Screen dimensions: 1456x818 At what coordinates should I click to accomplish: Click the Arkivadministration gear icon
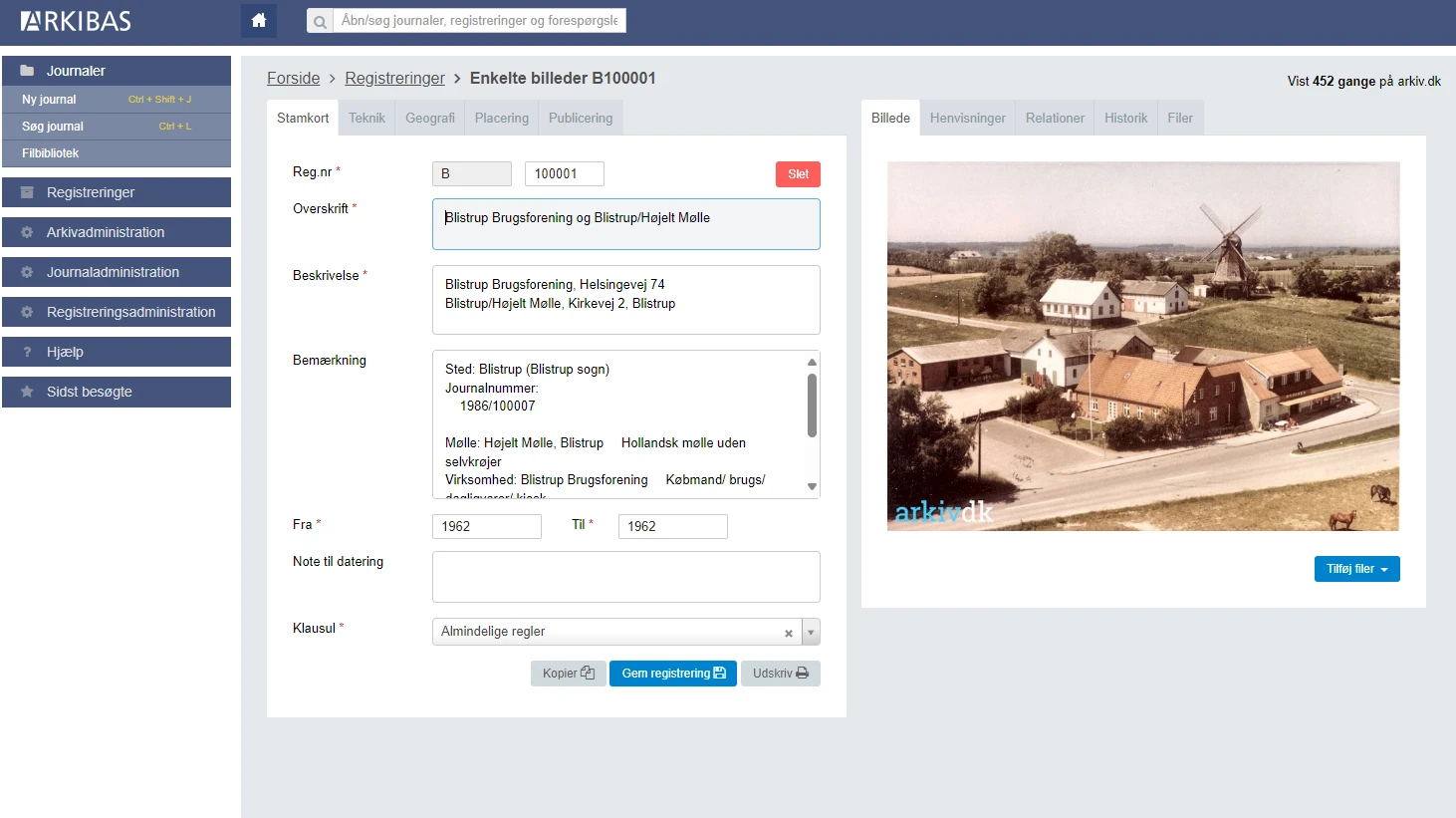coord(27,232)
